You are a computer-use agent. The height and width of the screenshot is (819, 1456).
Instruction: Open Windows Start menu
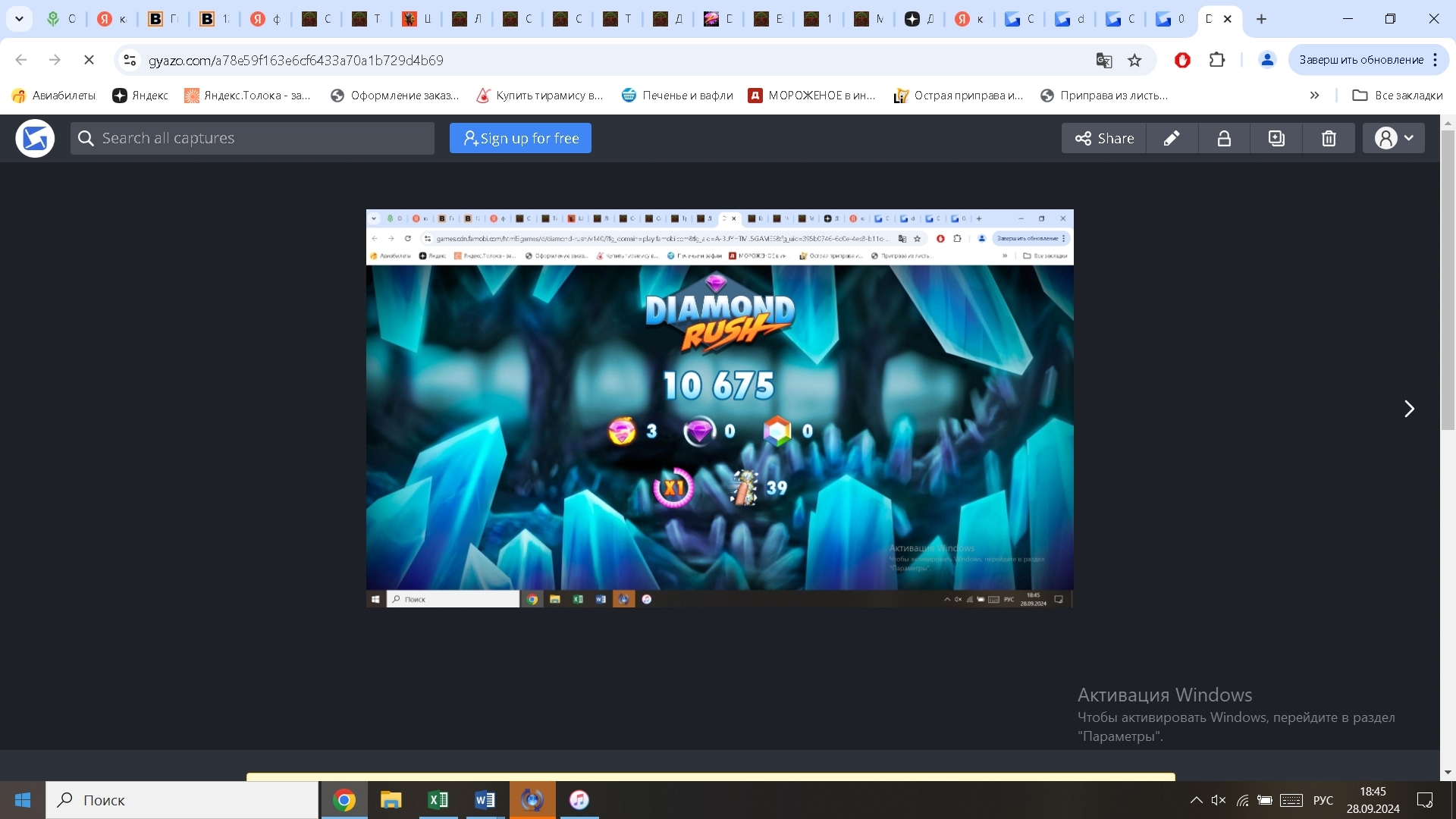(x=23, y=800)
